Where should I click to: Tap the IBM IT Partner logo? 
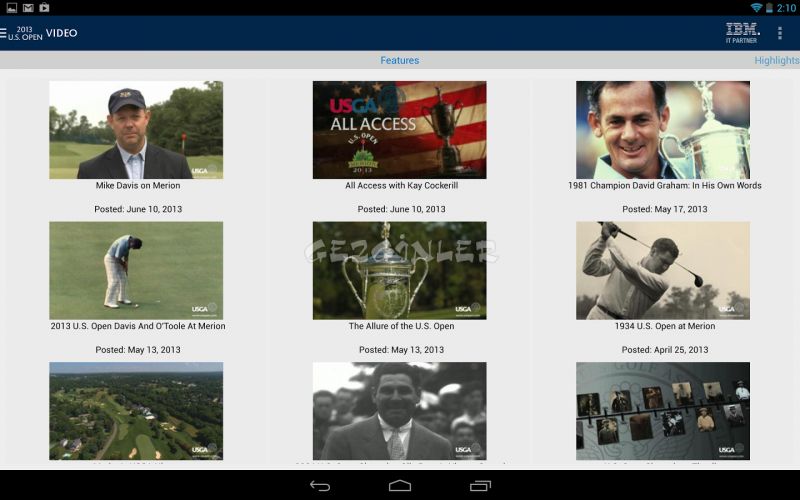pos(741,33)
